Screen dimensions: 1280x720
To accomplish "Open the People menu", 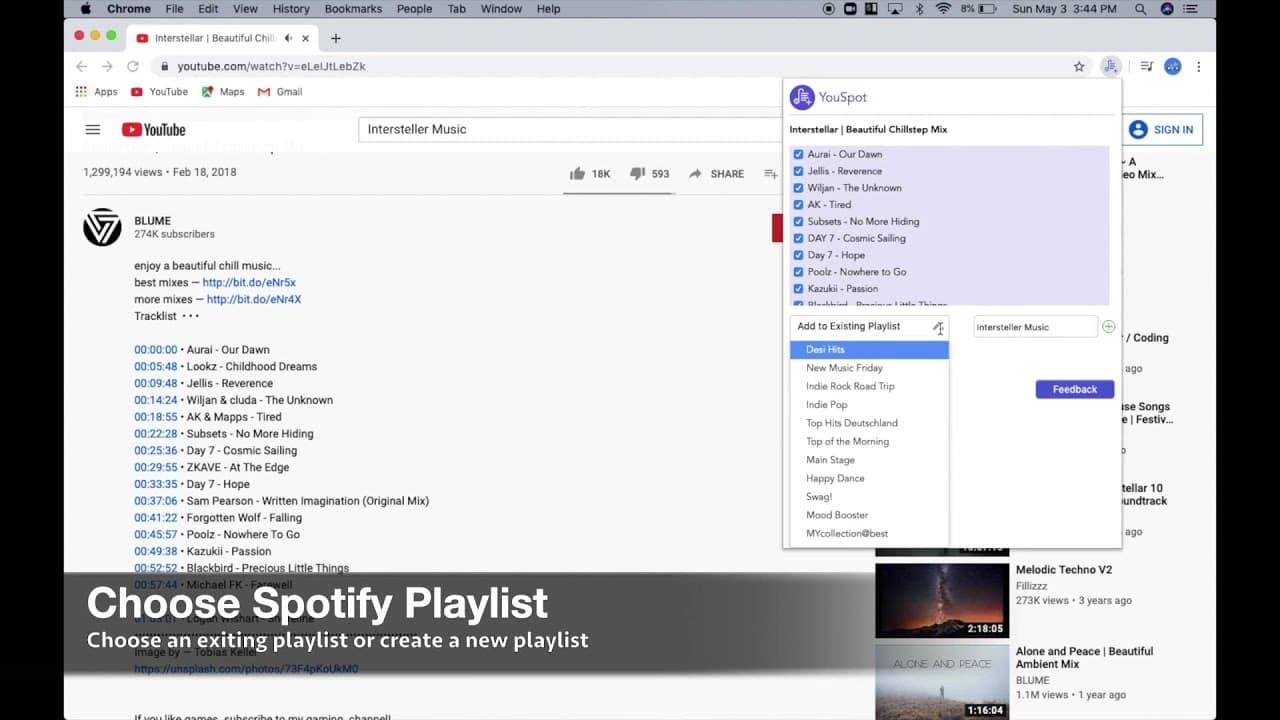I will coord(414,9).
